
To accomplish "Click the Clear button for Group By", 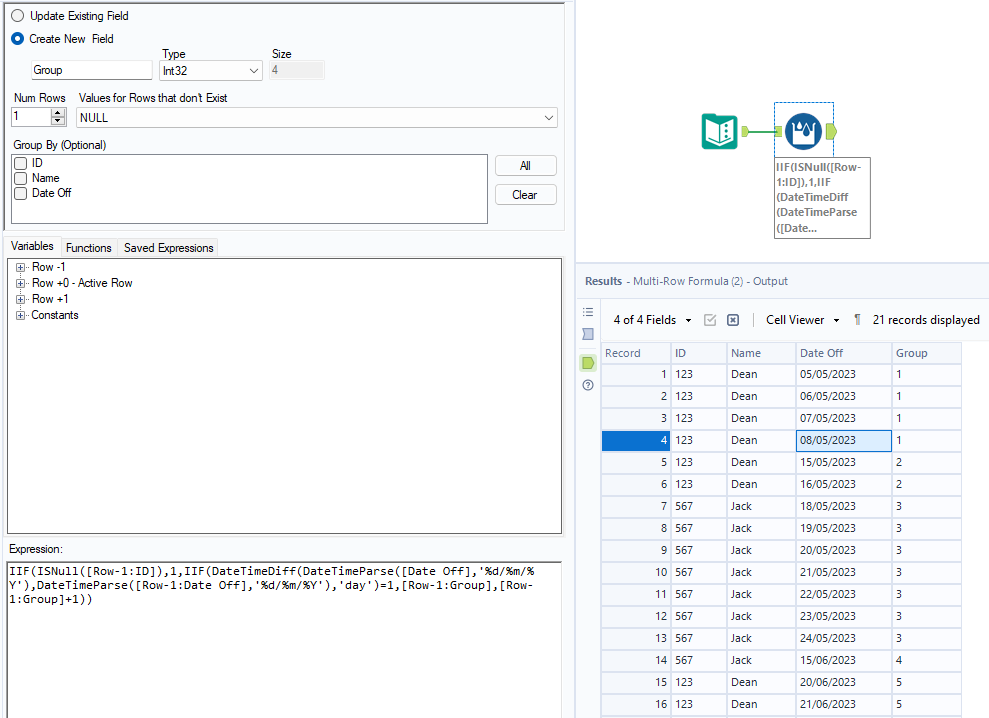I will [x=525, y=195].
